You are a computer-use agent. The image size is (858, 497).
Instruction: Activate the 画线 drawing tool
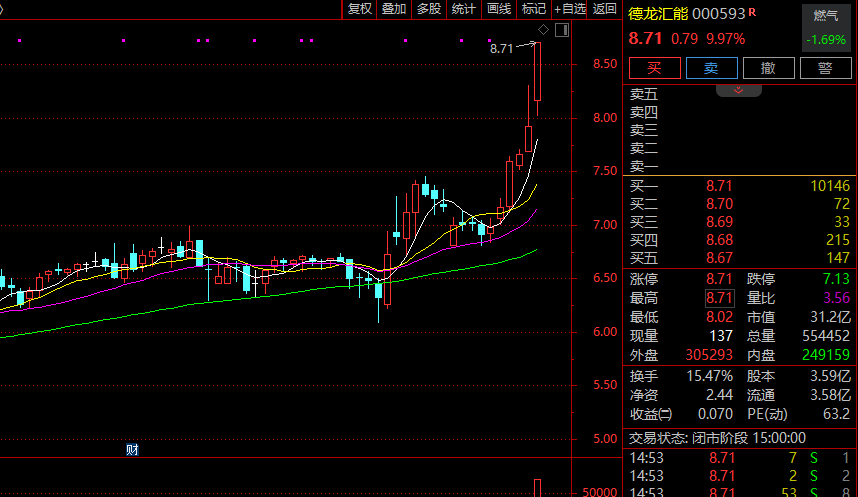[x=499, y=9]
